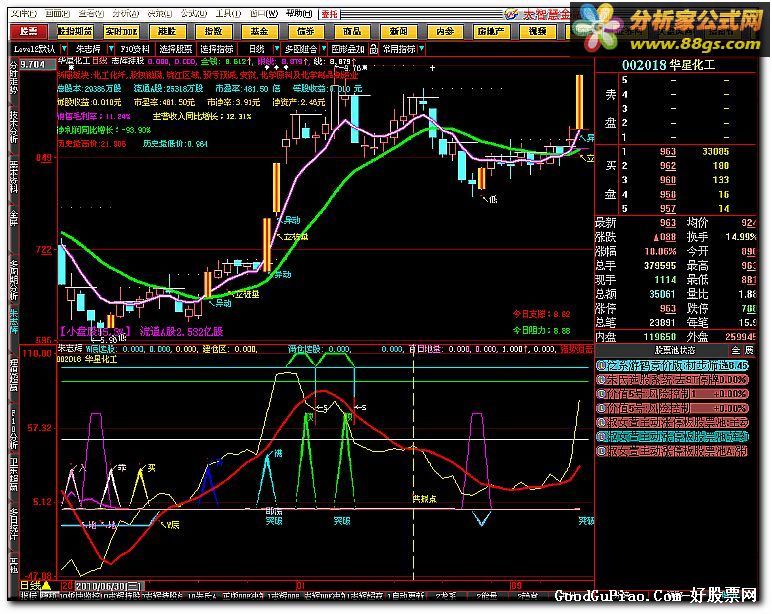Expand the 日线 period dropdown arrow
Image resolution: width=772 pixels, height=614 pixels.
276,49
